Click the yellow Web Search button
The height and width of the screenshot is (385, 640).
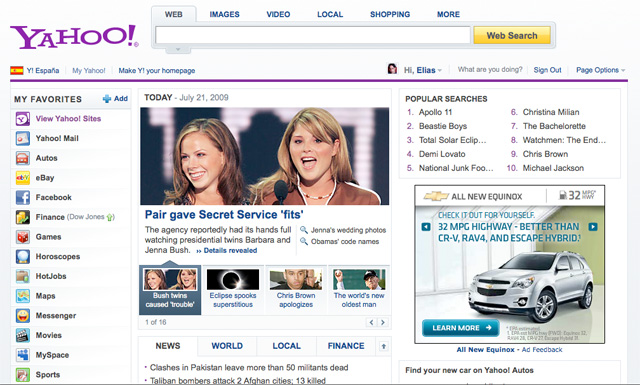coord(512,36)
